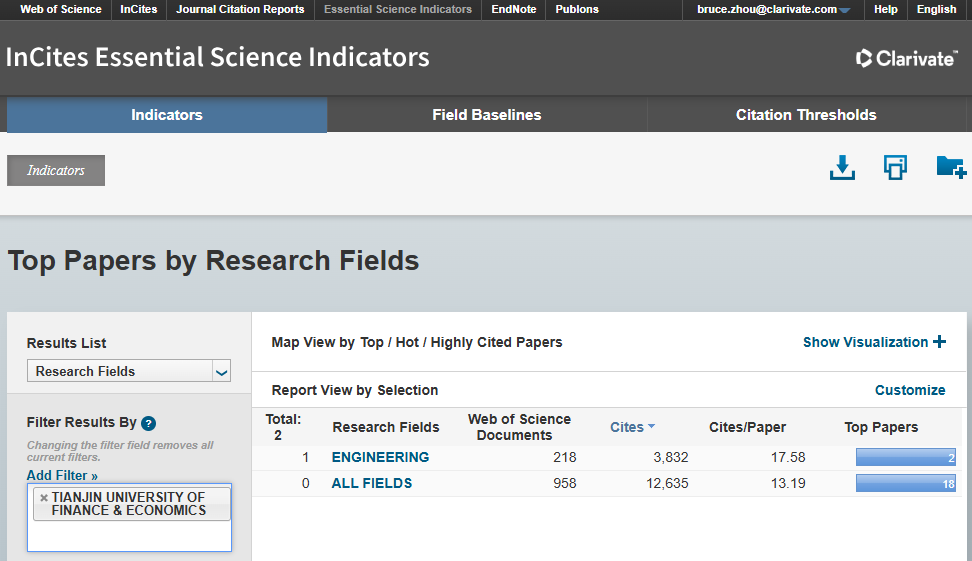The height and width of the screenshot is (561, 972).
Task: Switch to the Citation Thresholds tab
Action: point(805,115)
